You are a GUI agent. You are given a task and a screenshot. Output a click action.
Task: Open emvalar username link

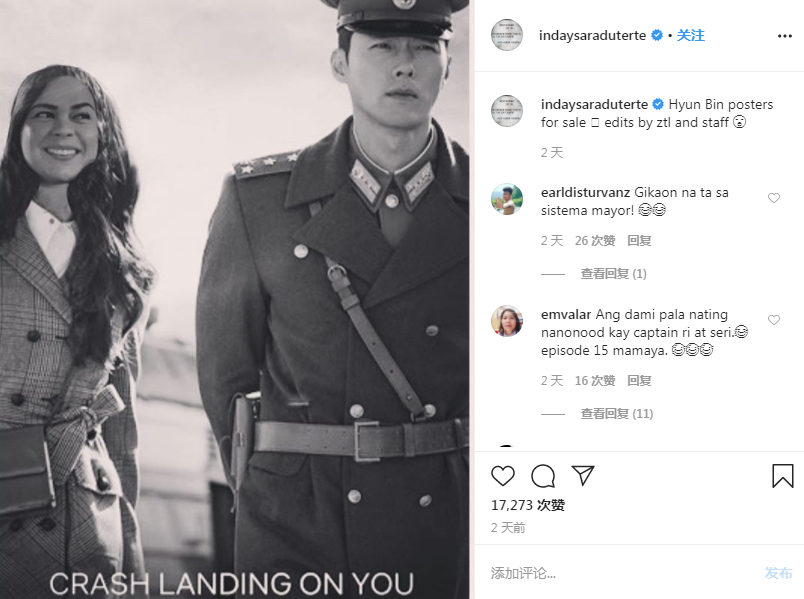tap(566, 315)
